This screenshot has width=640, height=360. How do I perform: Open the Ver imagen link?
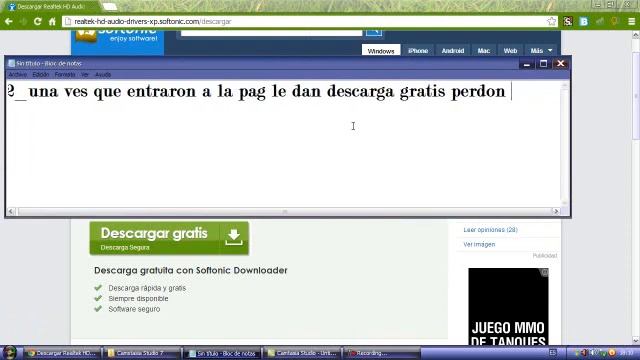point(479,244)
